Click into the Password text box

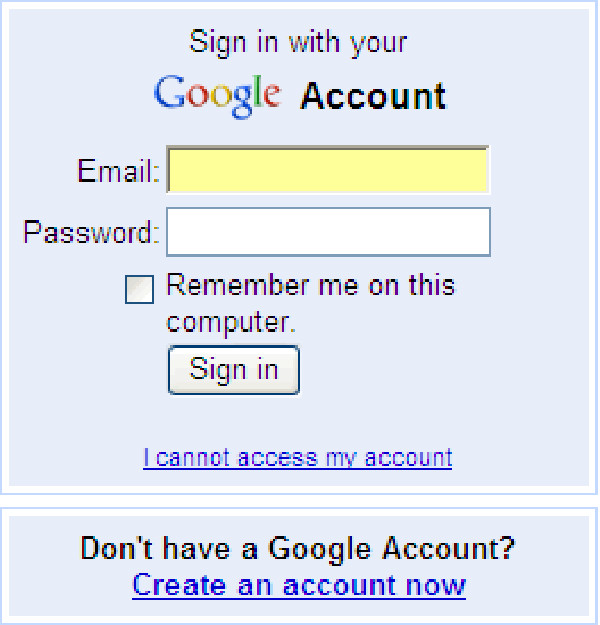pyautogui.click(x=328, y=232)
